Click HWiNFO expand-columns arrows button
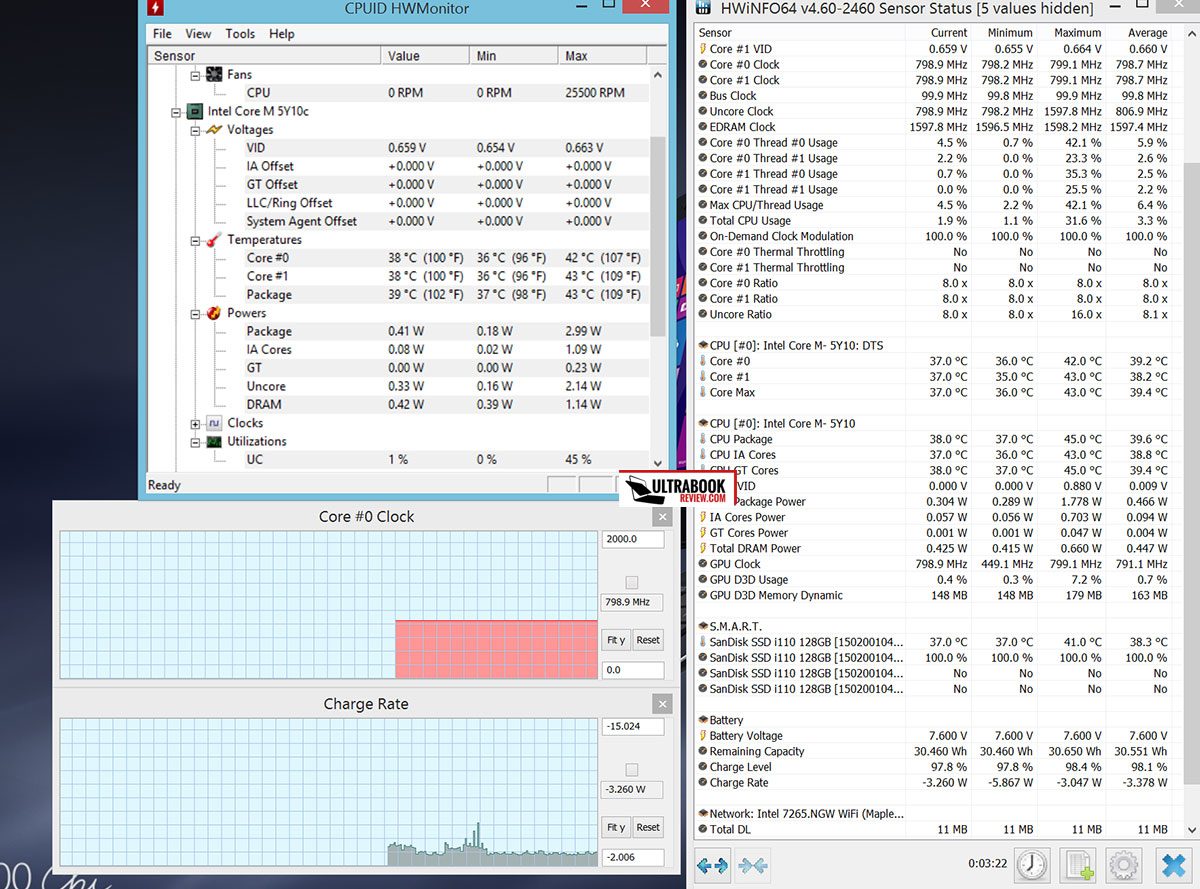Viewport: 1200px width, 889px height. 713,865
